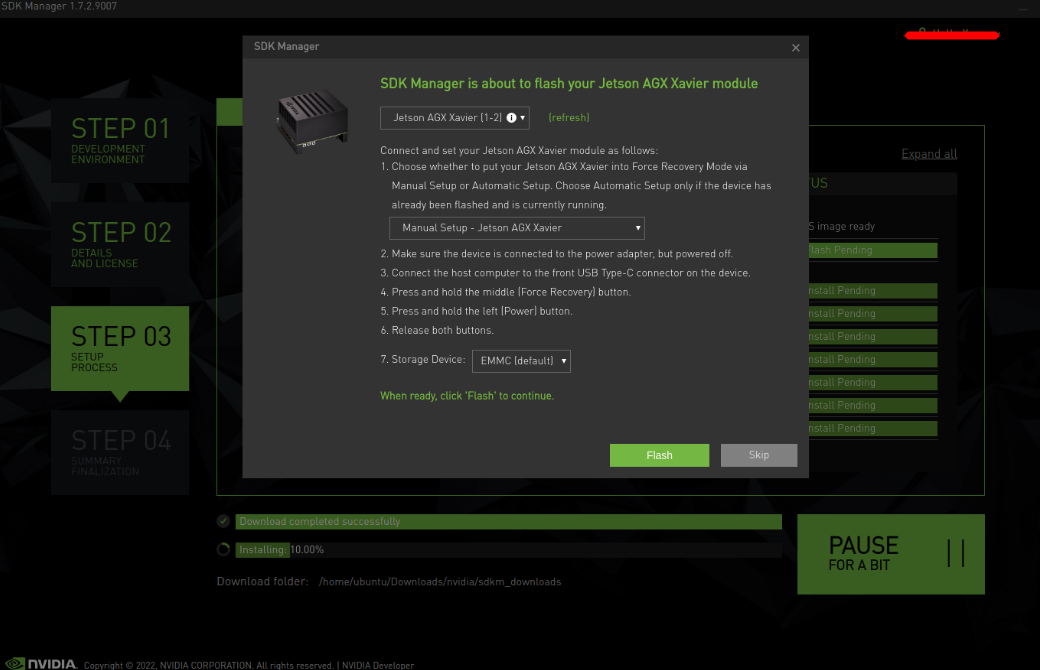Click step 3 USB Type-C connector instruction
Screen dimensions: 1040x670
pyautogui.click(x=565, y=273)
